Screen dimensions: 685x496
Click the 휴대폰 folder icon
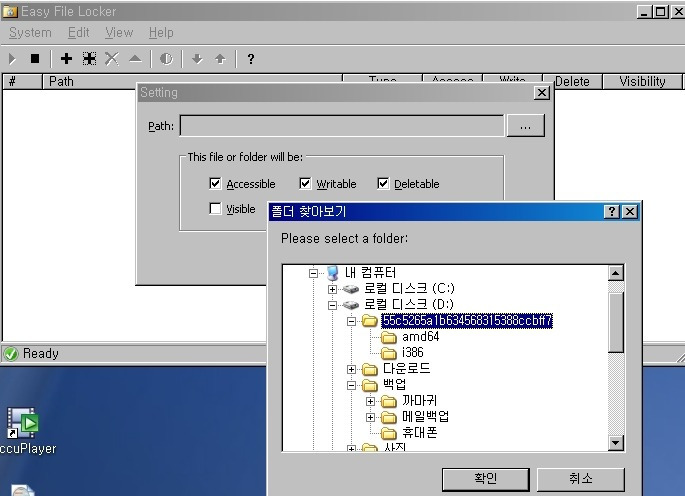[x=388, y=433]
